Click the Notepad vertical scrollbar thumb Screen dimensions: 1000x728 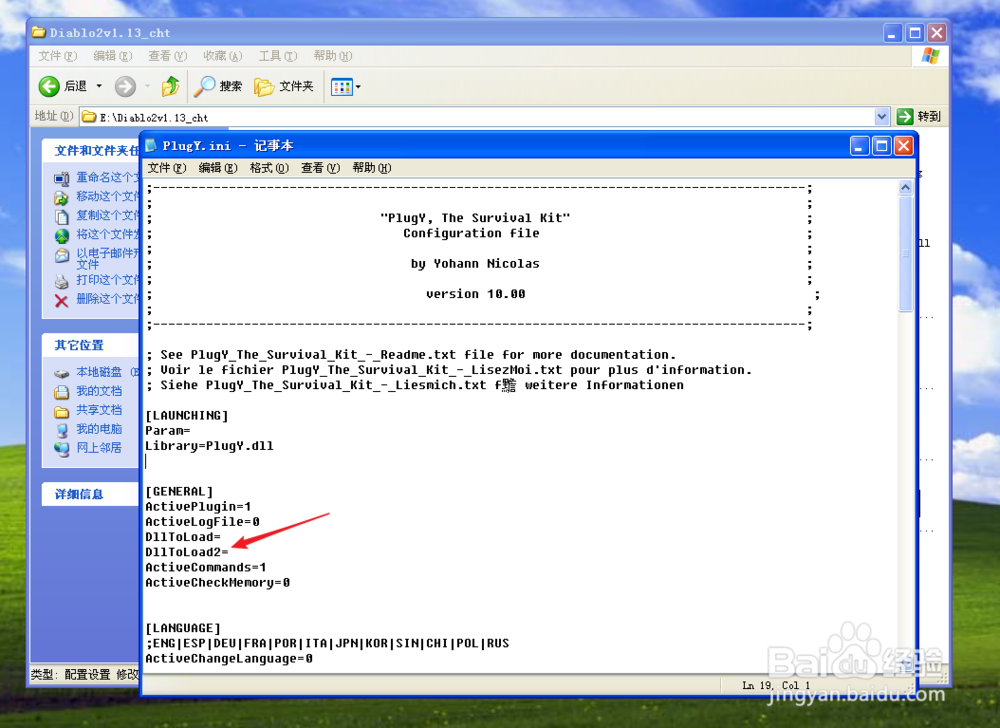pyautogui.click(x=906, y=253)
